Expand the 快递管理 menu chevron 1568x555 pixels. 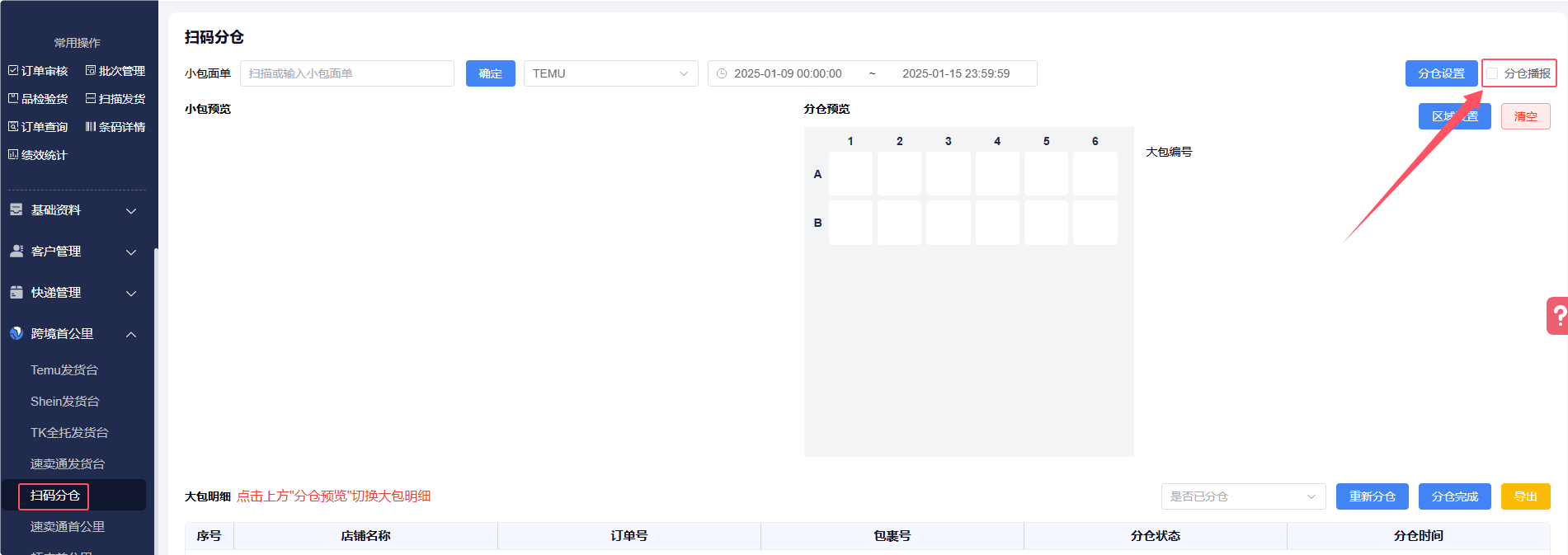[131, 293]
